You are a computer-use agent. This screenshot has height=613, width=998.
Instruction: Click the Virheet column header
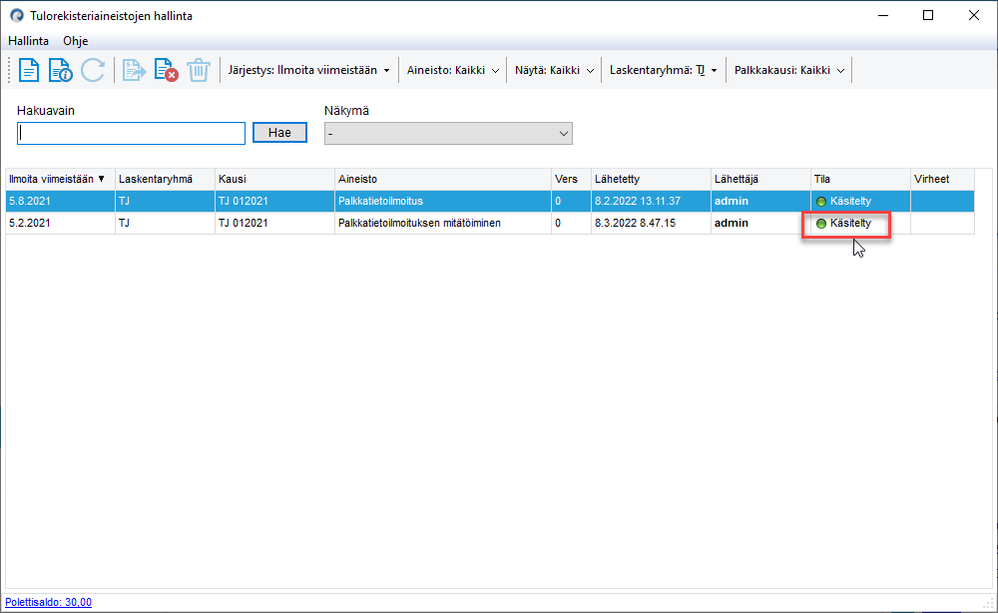(x=942, y=180)
